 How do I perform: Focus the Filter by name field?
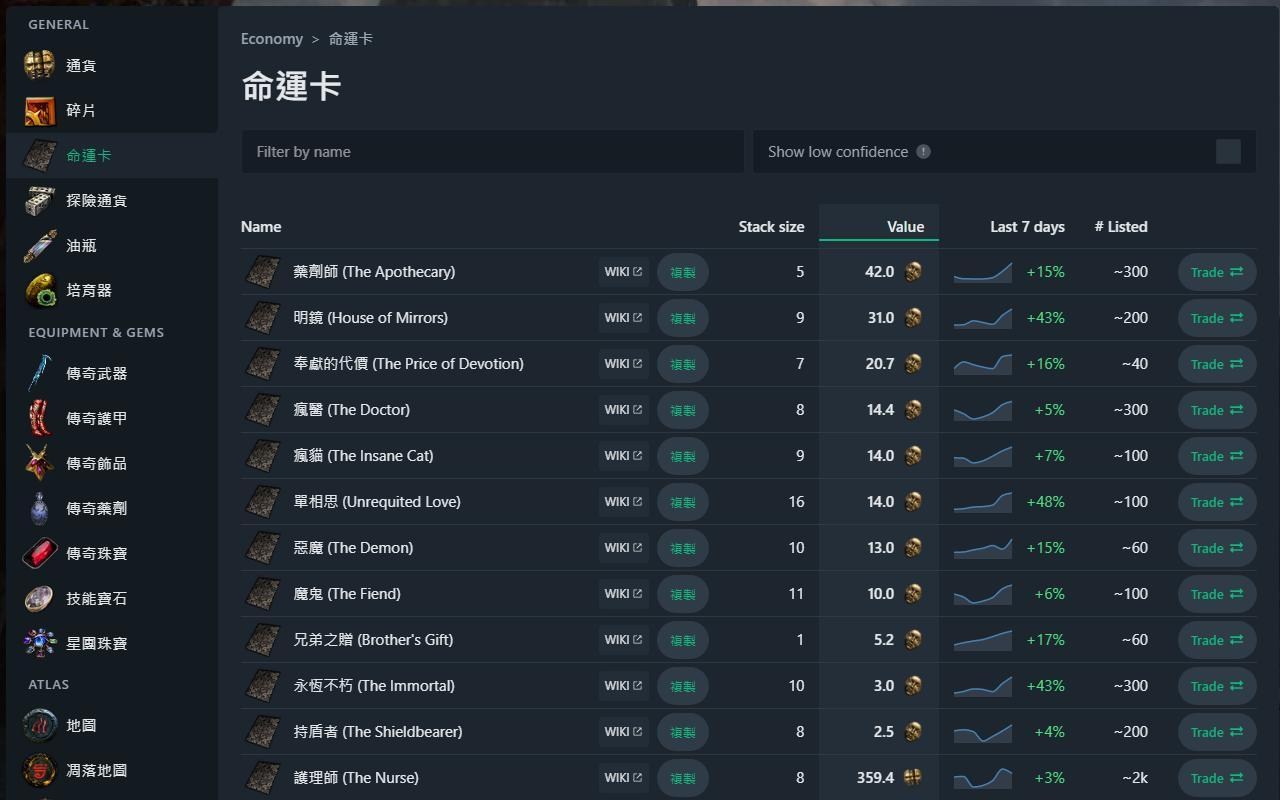[492, 152]
